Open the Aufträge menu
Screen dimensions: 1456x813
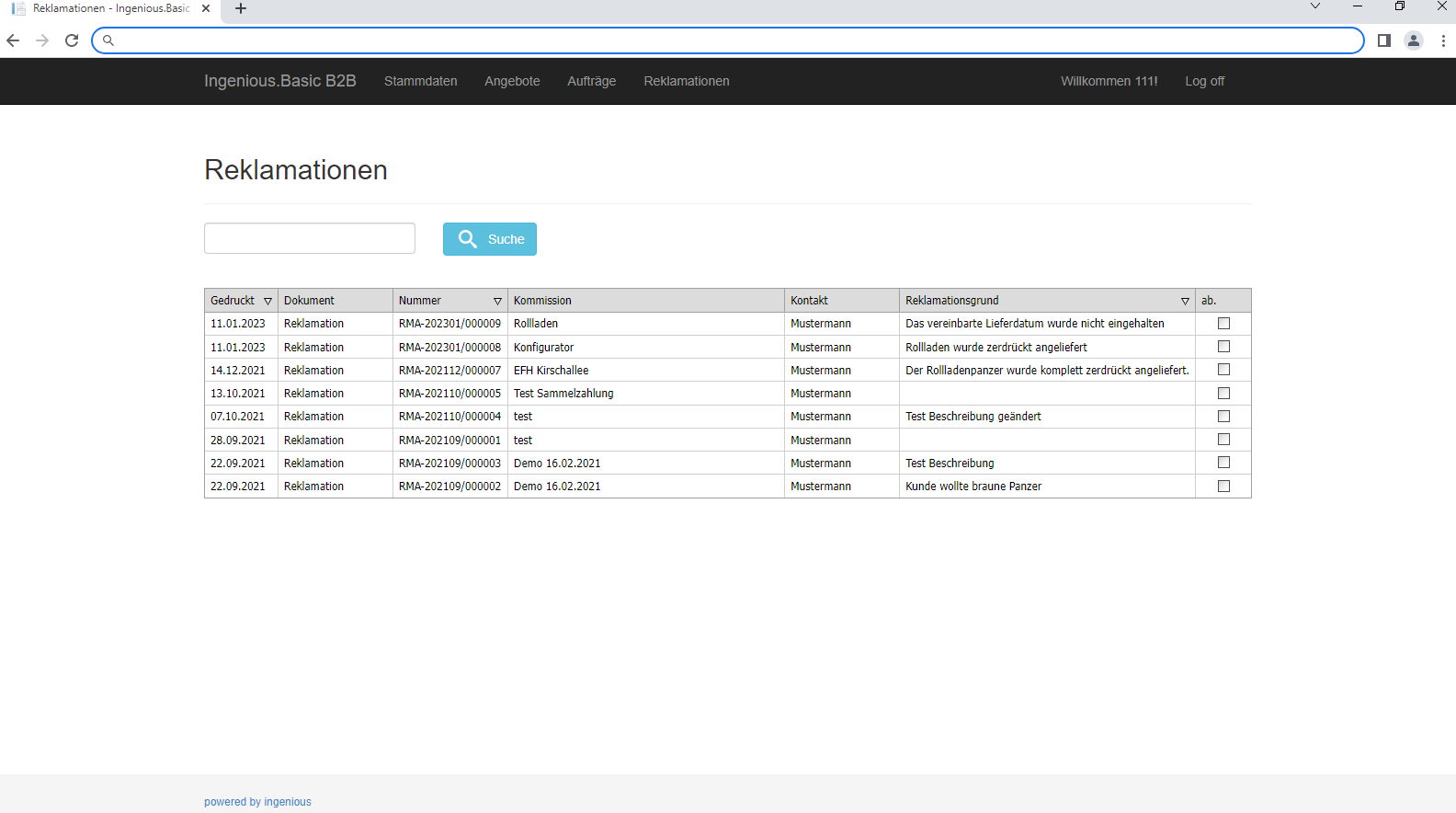[x=591, y=81]
